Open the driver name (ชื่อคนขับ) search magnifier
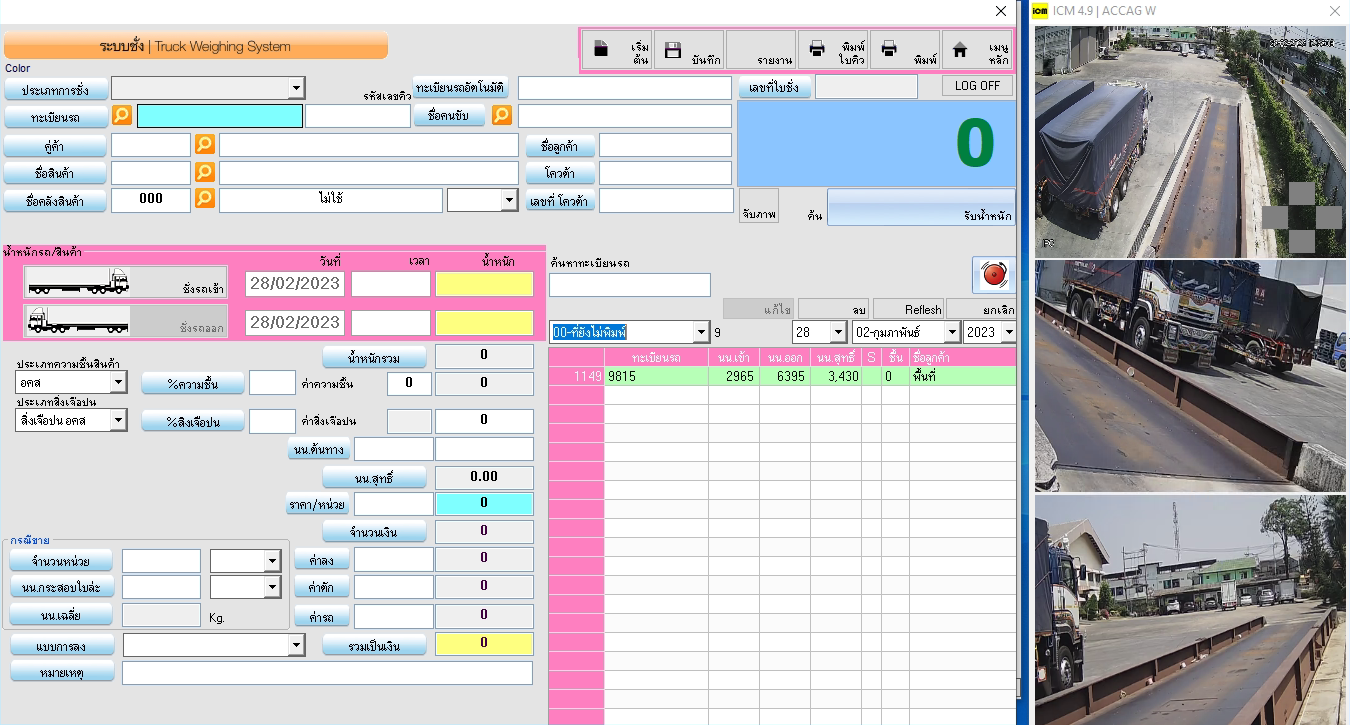Image resolution: width=1350 pixels, height=725 pixels. point(501,116)
